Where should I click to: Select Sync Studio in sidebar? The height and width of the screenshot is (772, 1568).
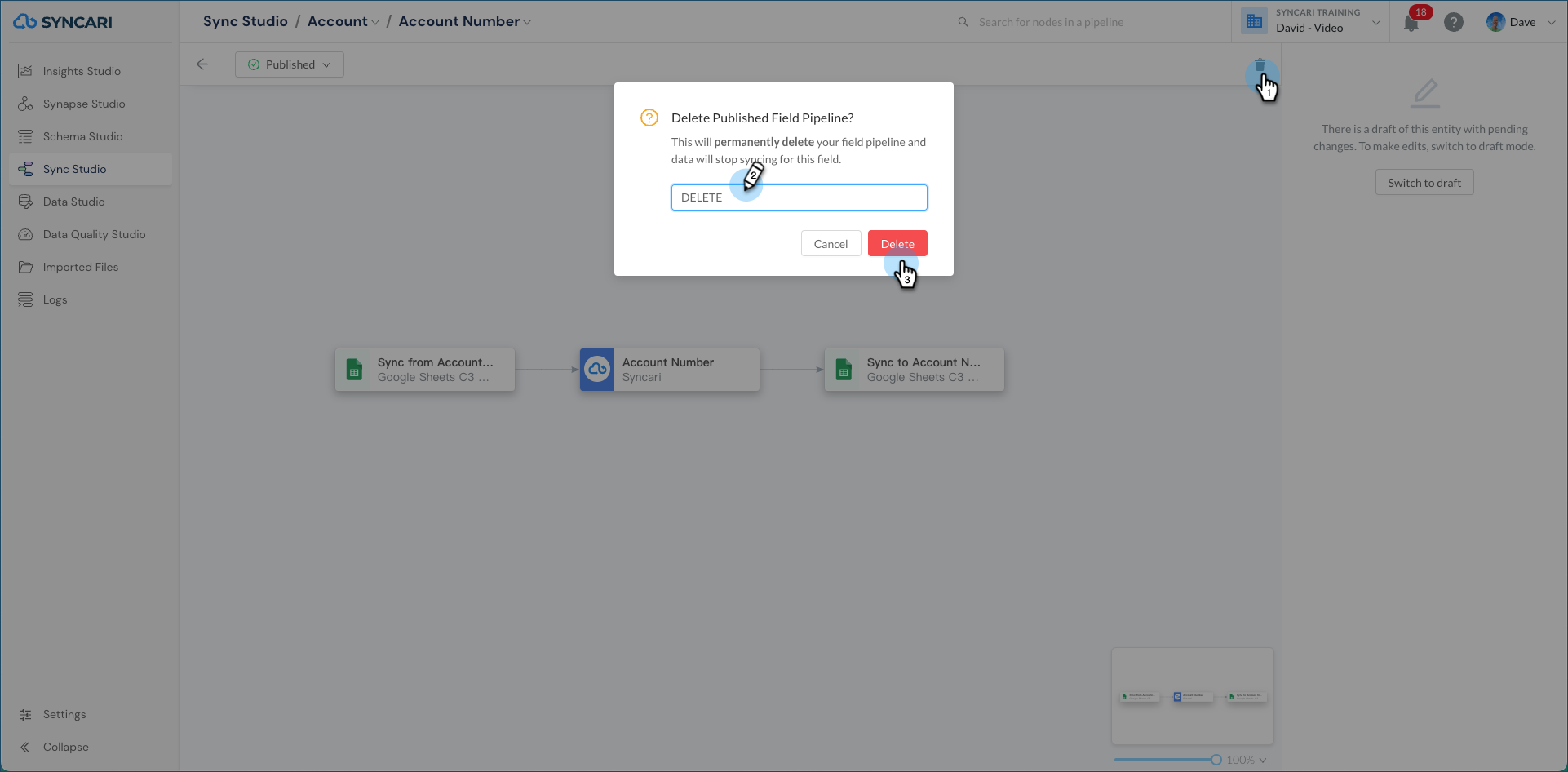(90, 169)
